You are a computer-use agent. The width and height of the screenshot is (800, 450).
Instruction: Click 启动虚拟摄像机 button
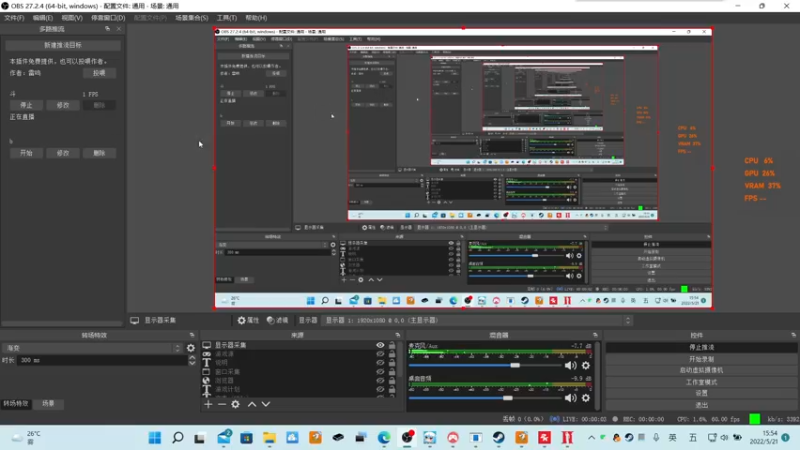pos(702,370)
